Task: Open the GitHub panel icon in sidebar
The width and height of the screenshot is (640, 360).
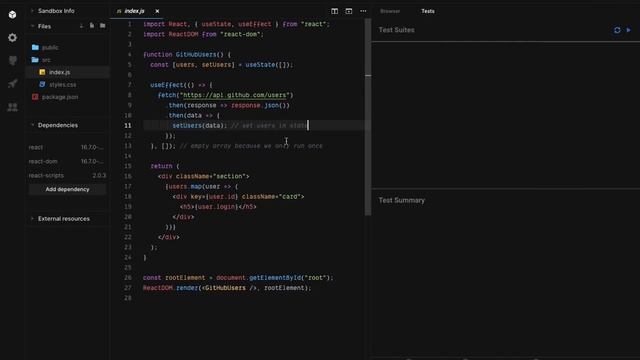Action: [x=12, y=60]
